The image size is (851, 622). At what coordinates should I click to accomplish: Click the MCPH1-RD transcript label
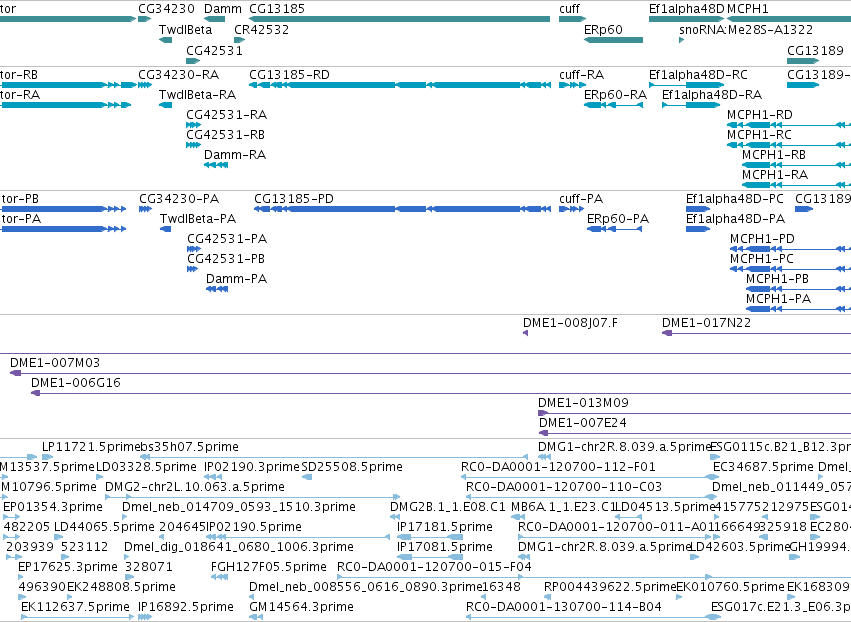click(760, 115)
